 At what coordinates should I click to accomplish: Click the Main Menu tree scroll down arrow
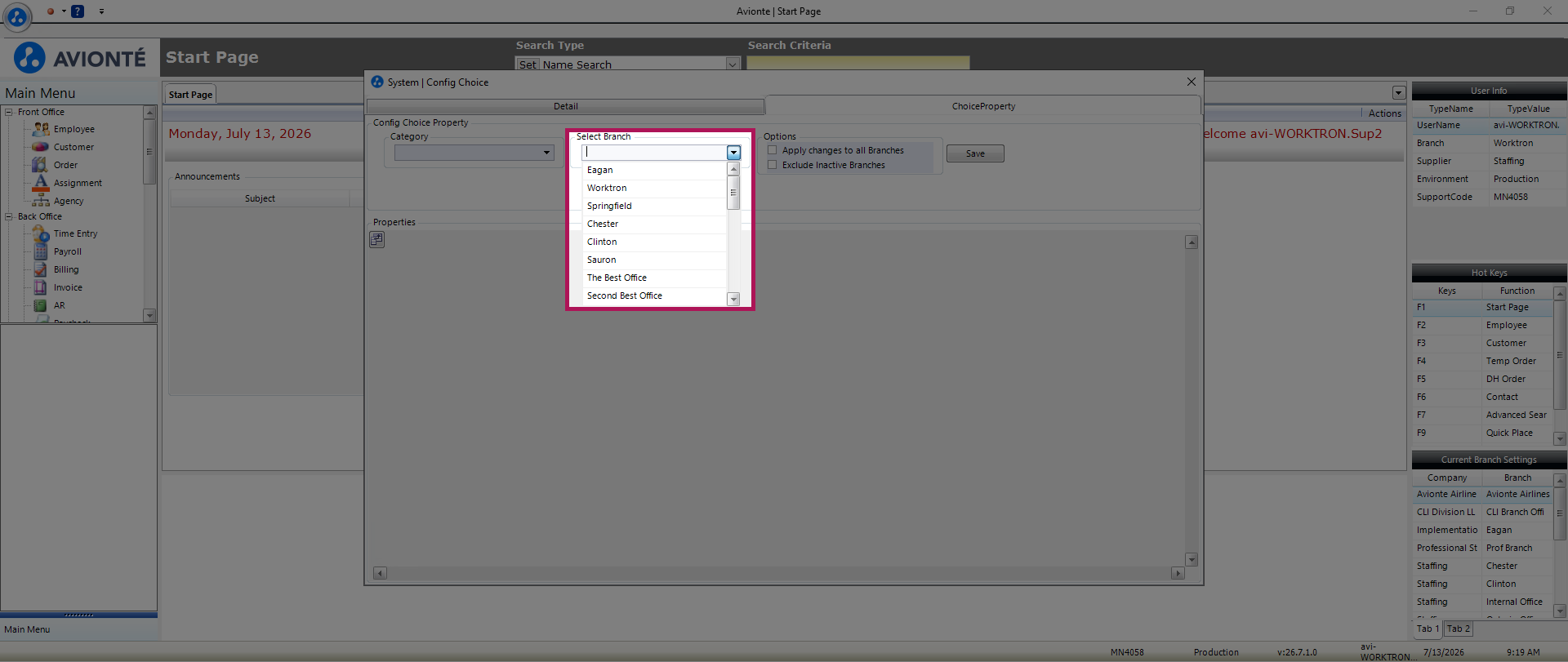tap(149, 315)
